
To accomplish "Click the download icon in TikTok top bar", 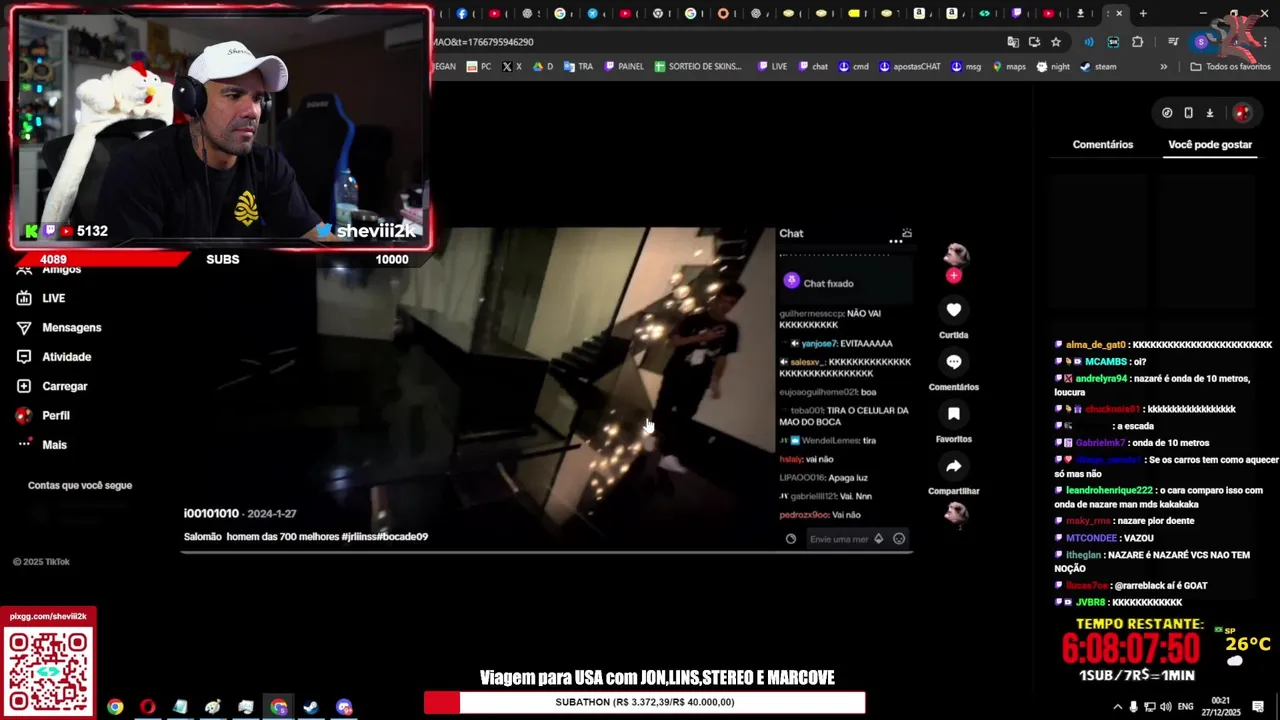I will click(x=1209, y=113).
